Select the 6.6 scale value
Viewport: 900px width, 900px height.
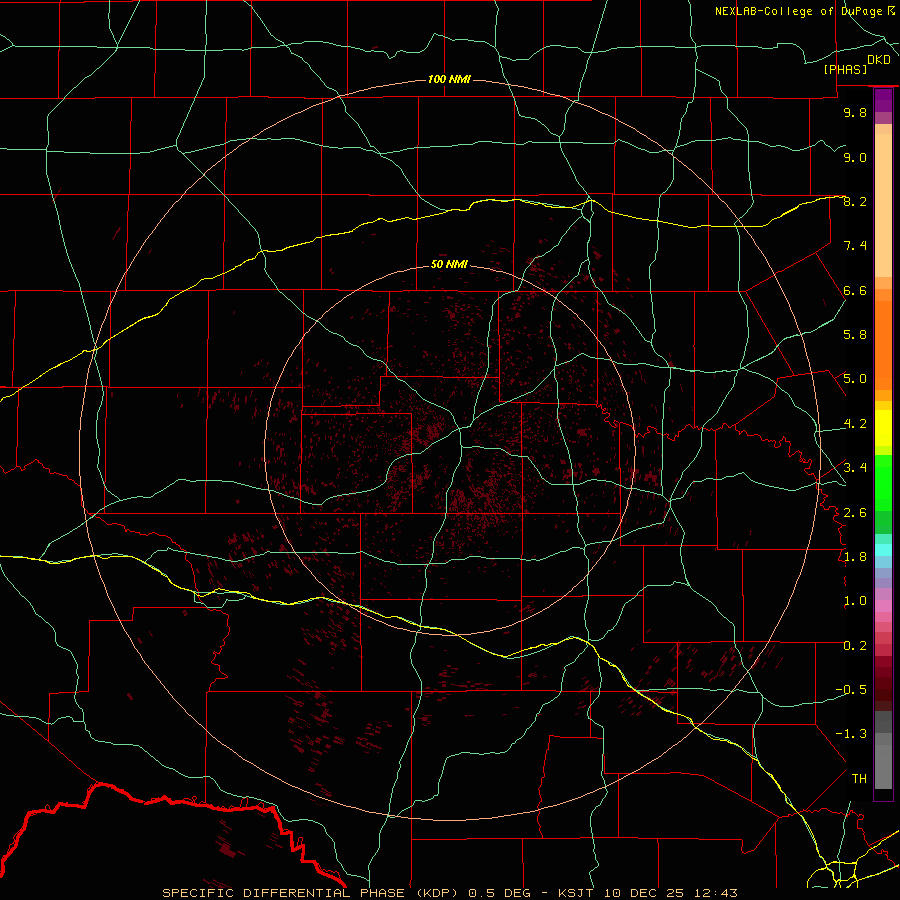[x=855, y=290]
